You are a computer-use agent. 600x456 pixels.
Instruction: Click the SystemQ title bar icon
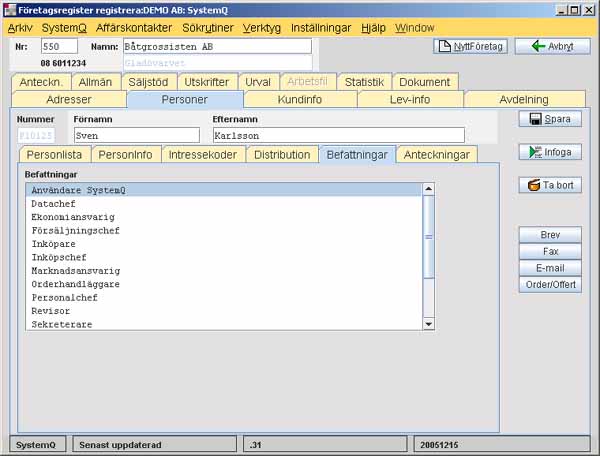pos(10,10)
